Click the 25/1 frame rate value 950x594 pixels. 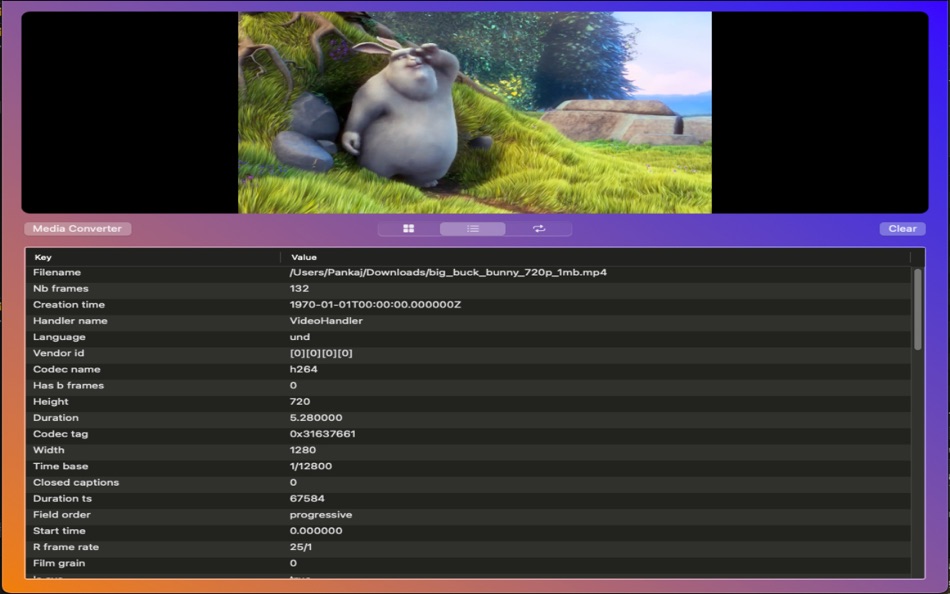(x=301, y=547)
